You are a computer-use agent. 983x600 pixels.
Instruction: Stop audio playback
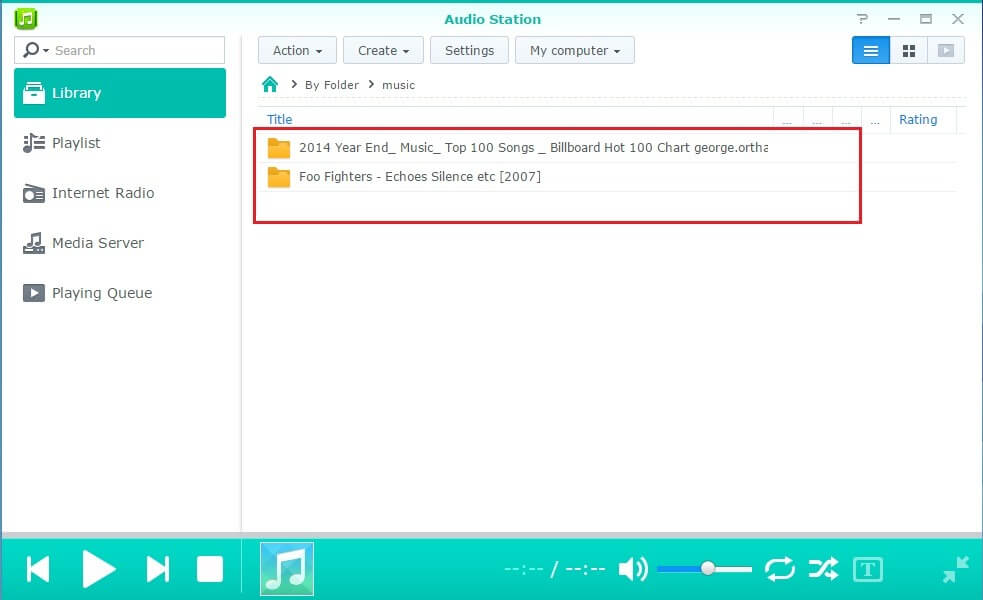click(210, 569)
